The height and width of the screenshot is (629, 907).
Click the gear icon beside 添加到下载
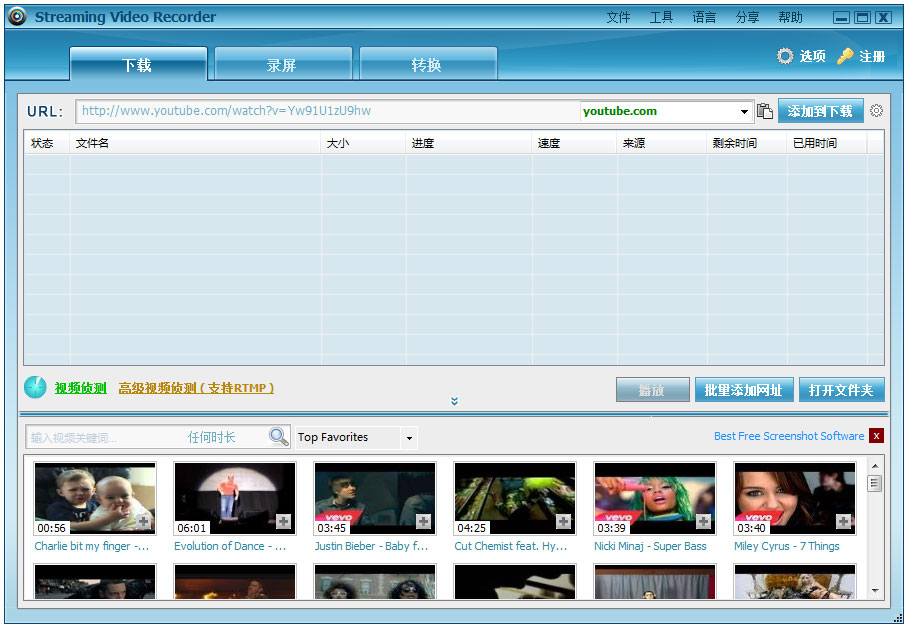tap(876, 111)
